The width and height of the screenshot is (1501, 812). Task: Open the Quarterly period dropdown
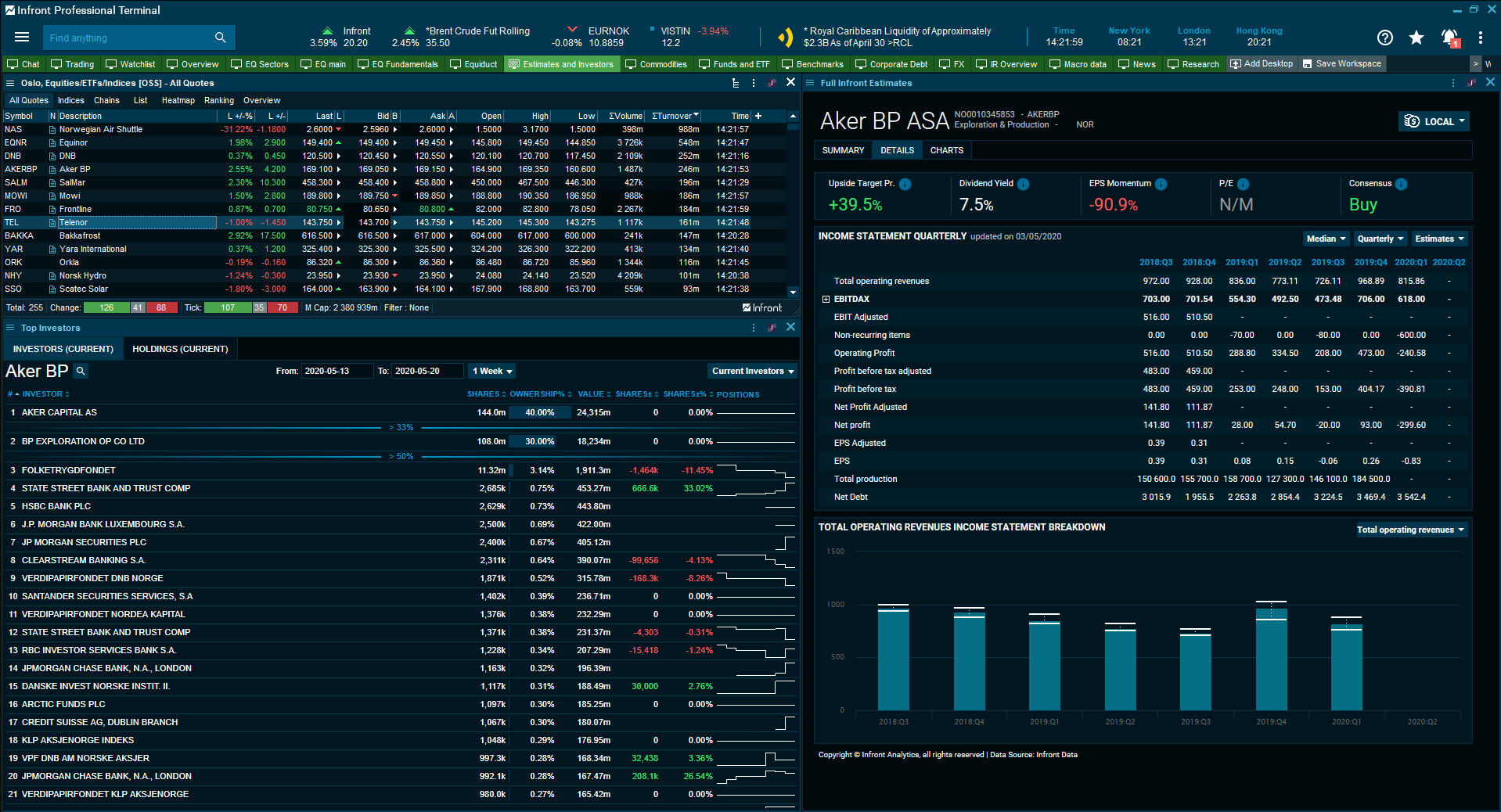tap(1380, 239)
